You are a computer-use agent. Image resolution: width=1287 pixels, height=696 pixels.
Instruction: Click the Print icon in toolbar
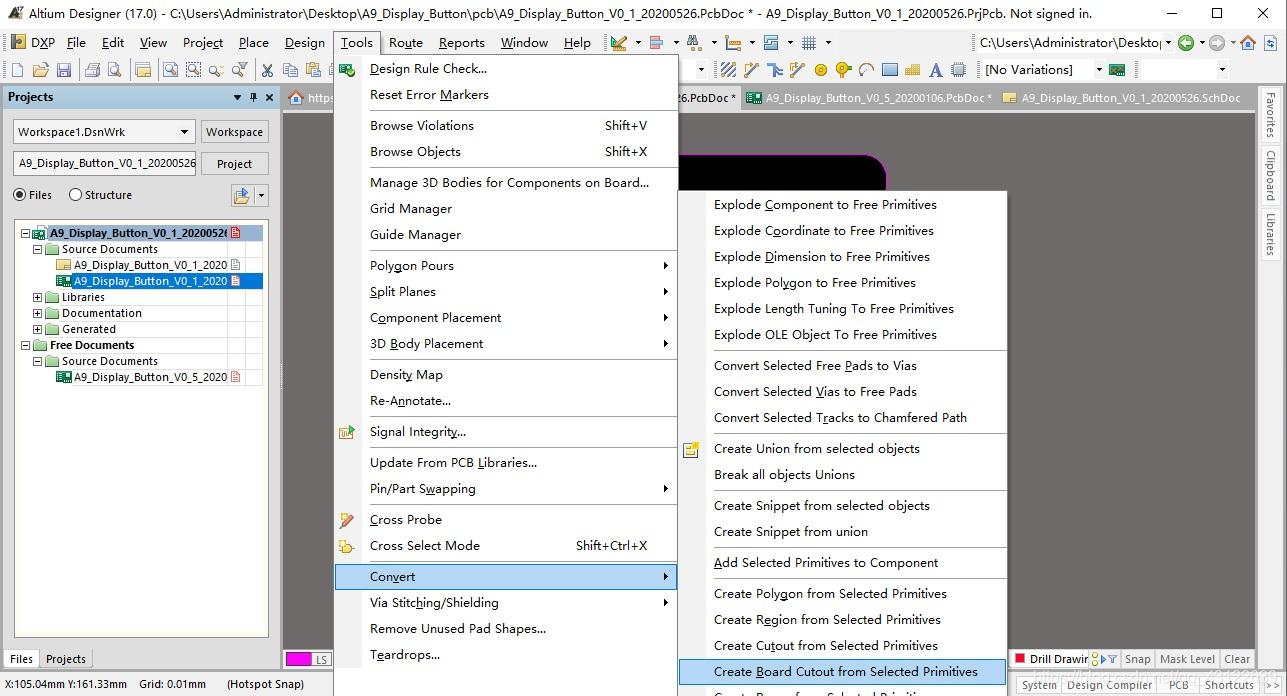pyautogui.click(x=92, y=70)
